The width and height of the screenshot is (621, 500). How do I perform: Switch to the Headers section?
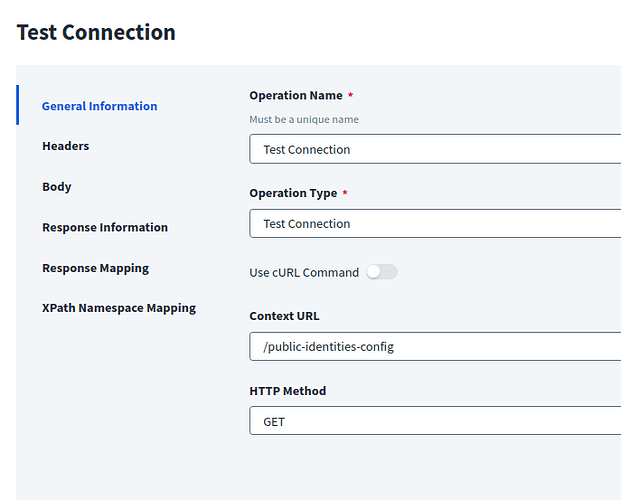coord(65,146)
